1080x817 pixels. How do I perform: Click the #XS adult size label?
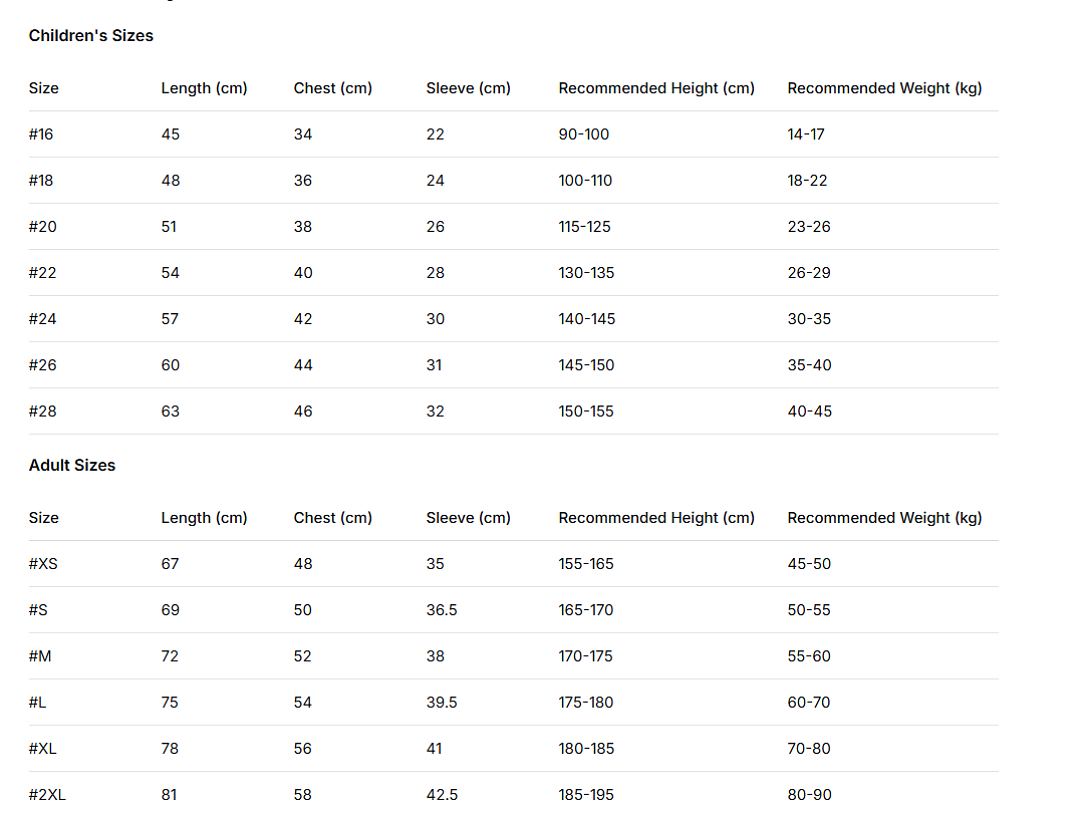click(43, 563)
